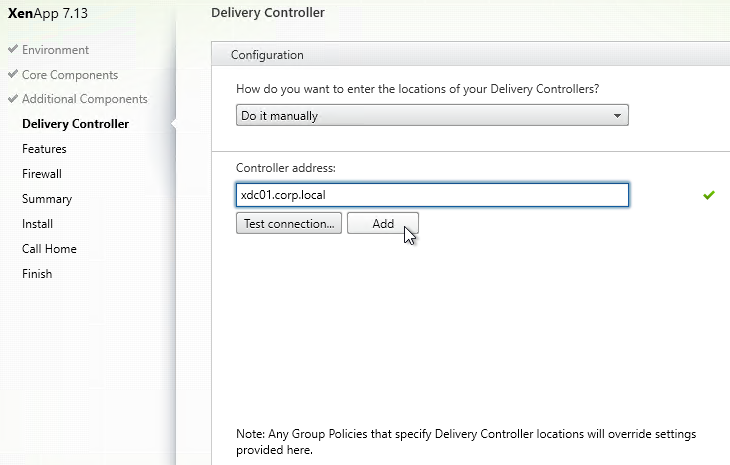Select the Finish step in sidebar
This screenshot has height=465, width=730.
(x=37, y=274)
